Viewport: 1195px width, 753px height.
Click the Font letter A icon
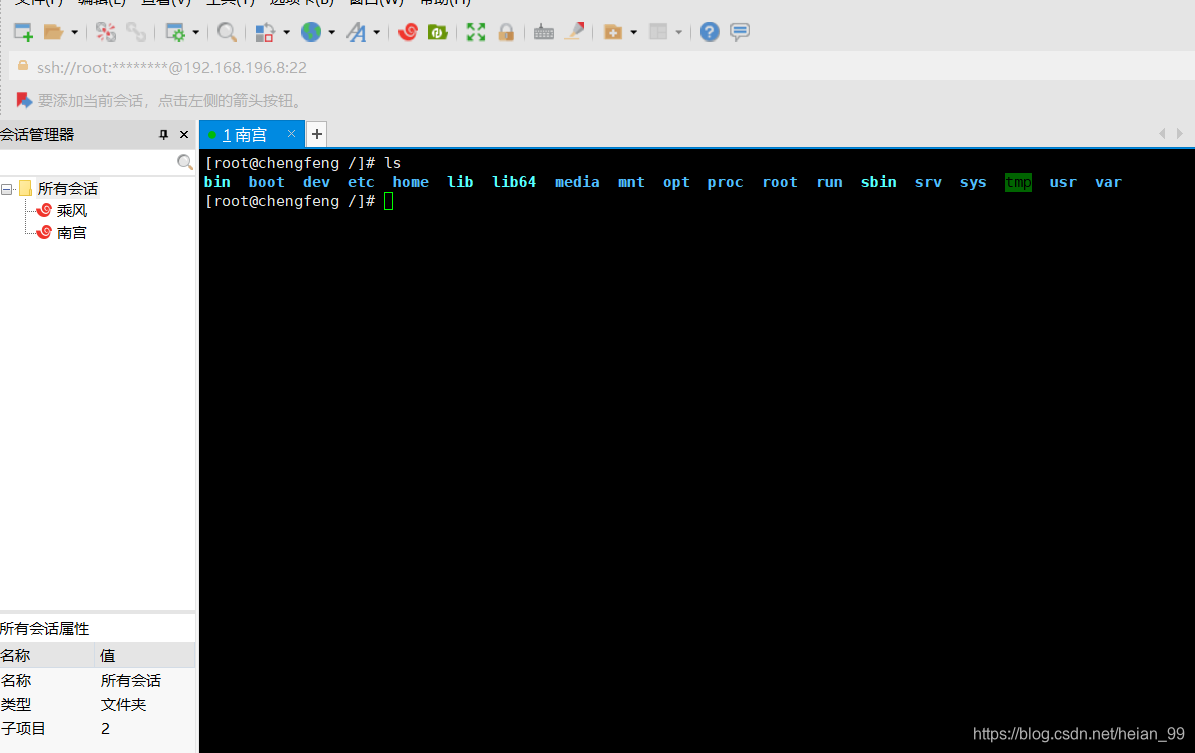(356, 32)
